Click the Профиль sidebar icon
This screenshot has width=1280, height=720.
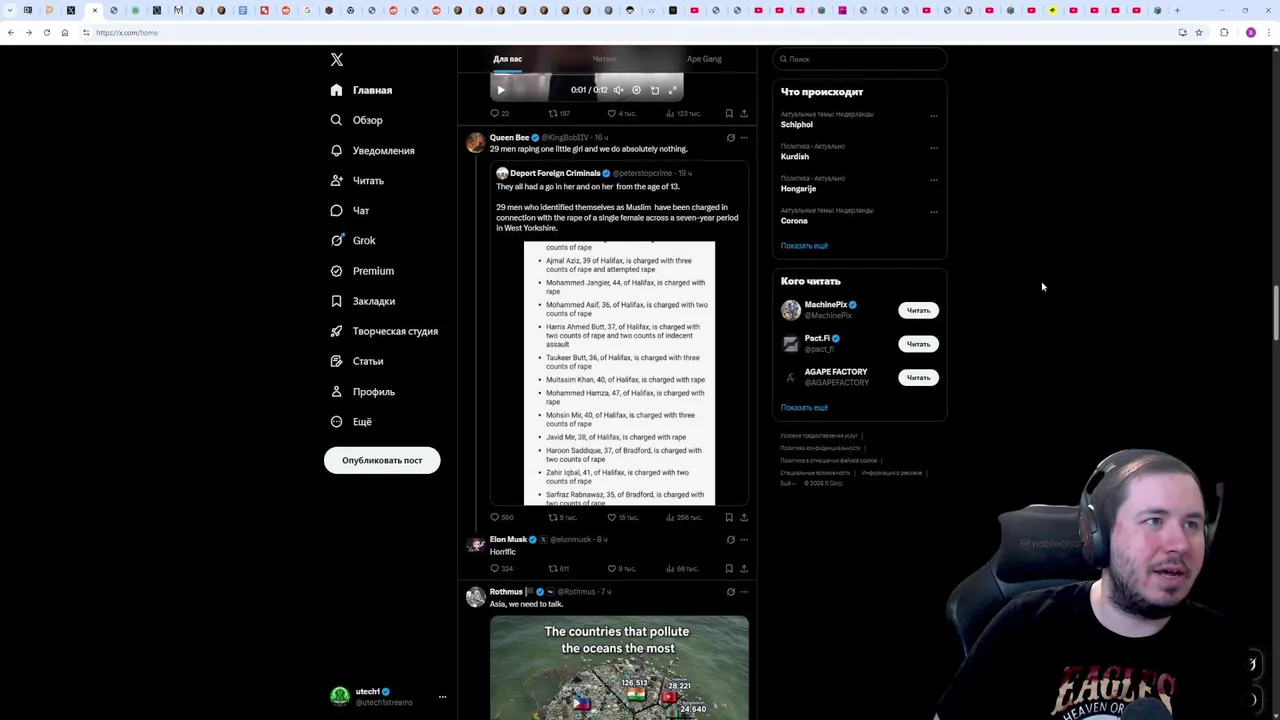[x=336, y=391]
